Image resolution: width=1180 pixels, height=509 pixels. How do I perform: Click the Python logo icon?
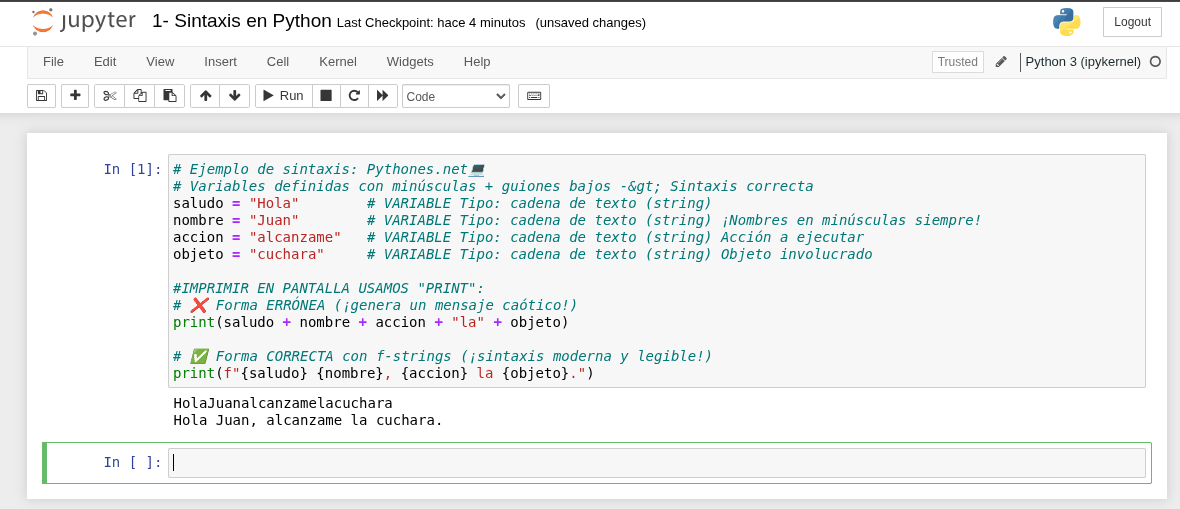coord(1066,22)
